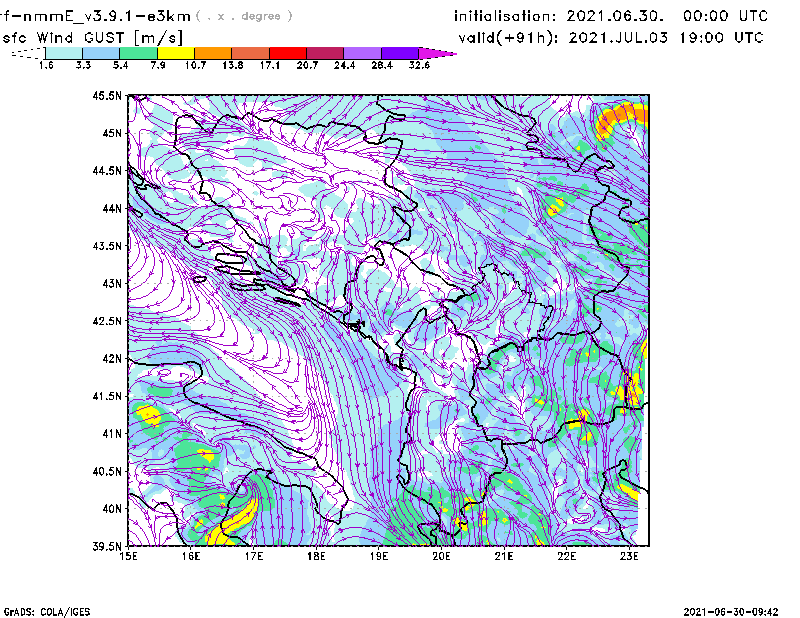
Task: Click the '22E' longitude label
Action: point(567,556)
